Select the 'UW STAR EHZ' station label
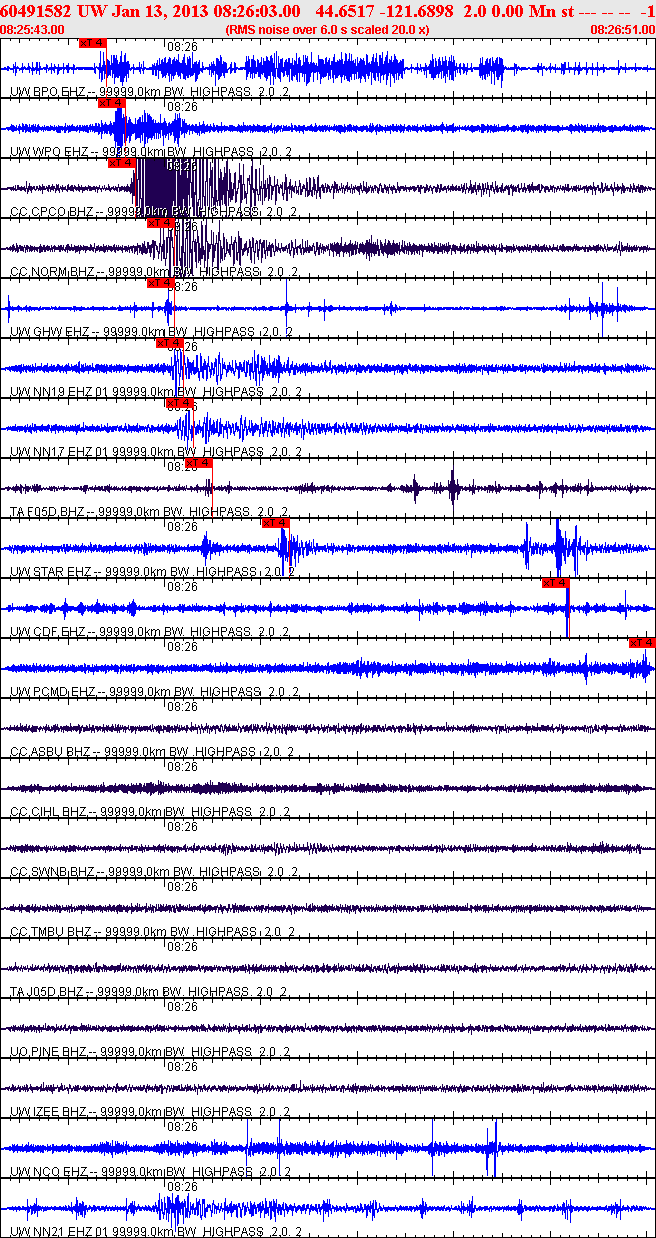Viewport: 656px width, 1238px height. 50,572
